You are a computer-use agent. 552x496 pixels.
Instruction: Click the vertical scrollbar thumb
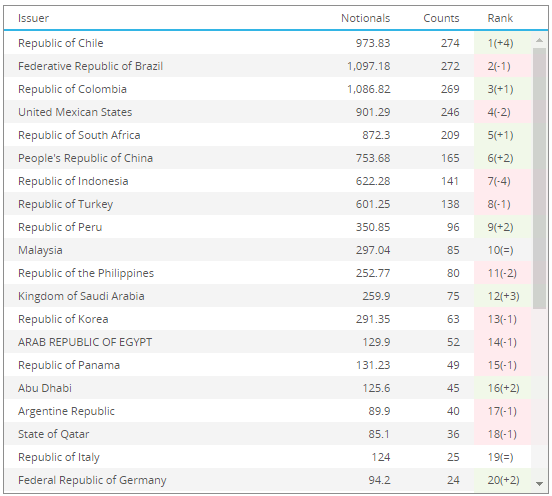(x=539, y=178)
